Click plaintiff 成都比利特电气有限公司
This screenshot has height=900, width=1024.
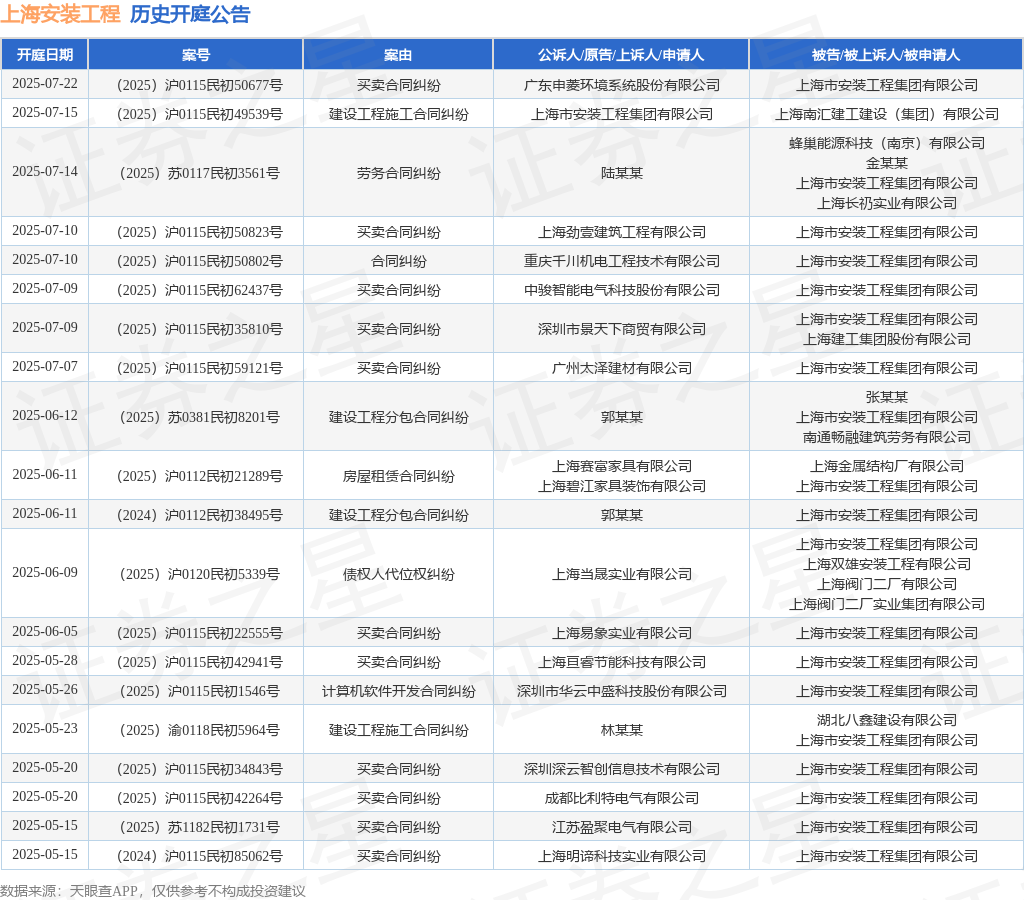click(x=622, y=798)
